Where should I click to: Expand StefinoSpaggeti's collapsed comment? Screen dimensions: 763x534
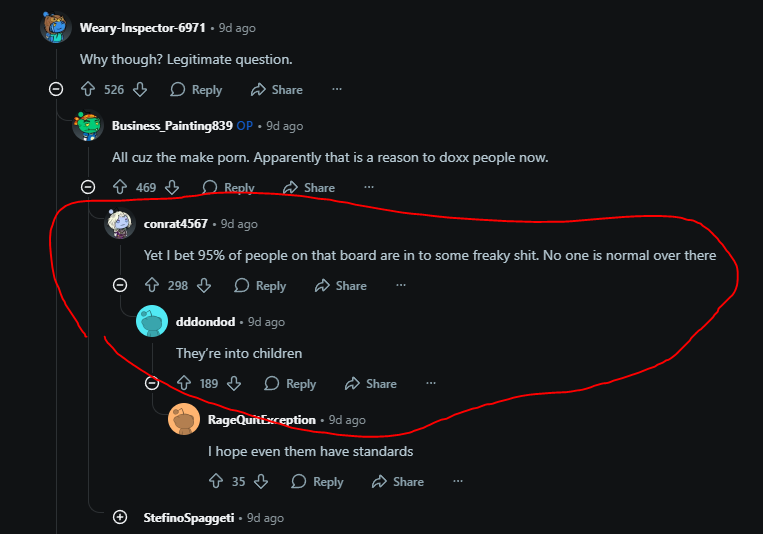point(120,517)
